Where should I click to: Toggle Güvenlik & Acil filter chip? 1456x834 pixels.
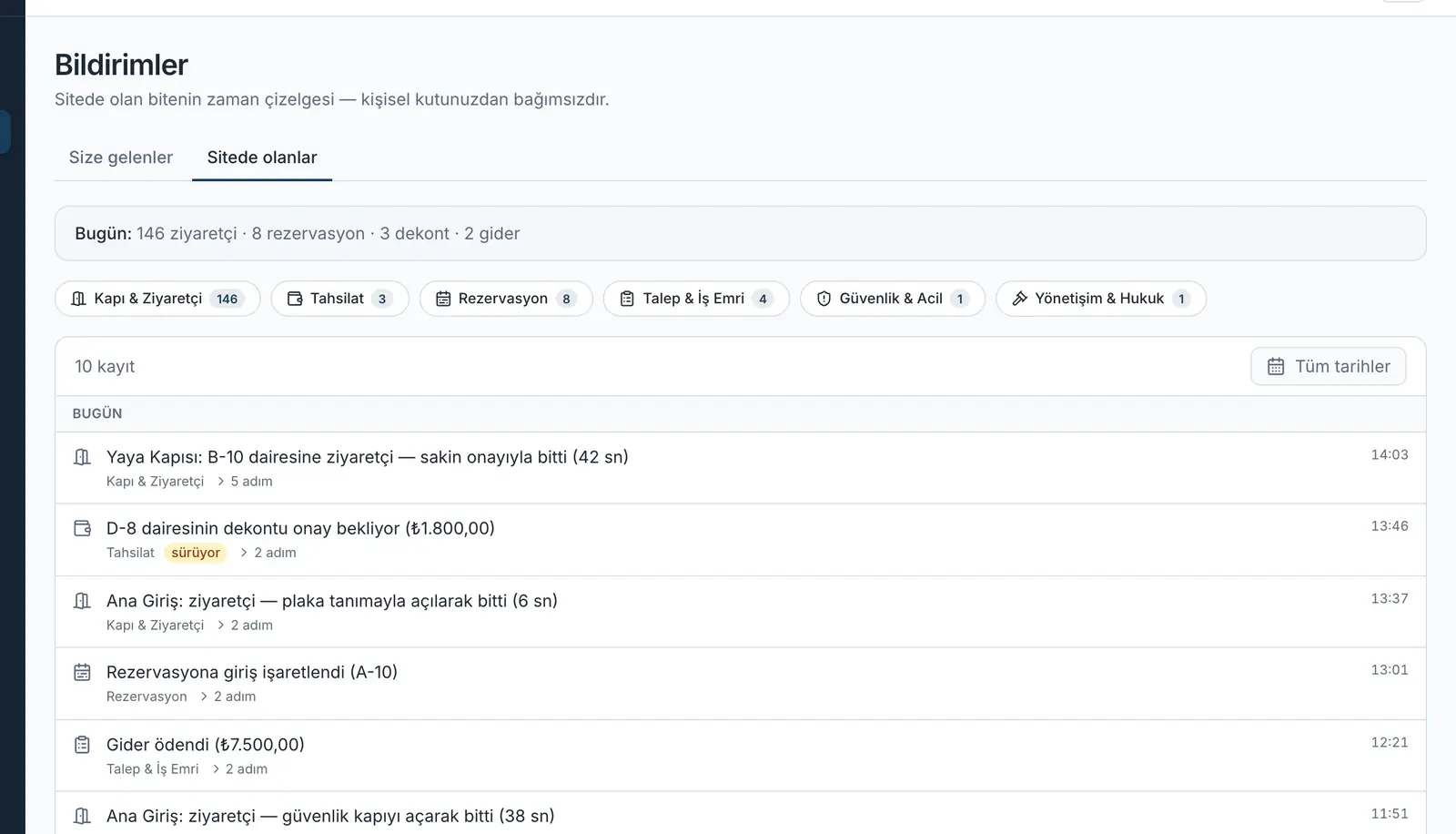point(893,299)
